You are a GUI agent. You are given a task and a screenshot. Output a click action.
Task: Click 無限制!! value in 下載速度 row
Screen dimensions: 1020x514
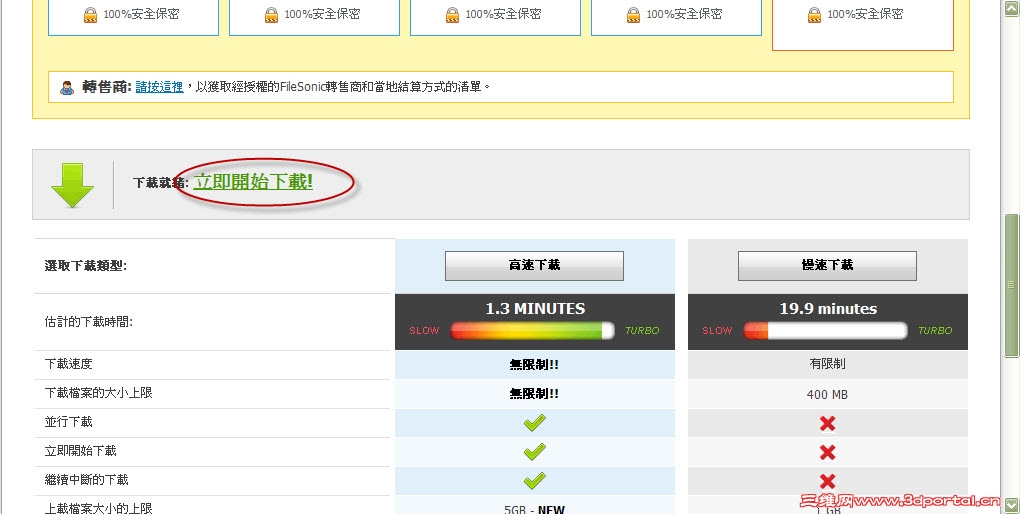point(534,365)
